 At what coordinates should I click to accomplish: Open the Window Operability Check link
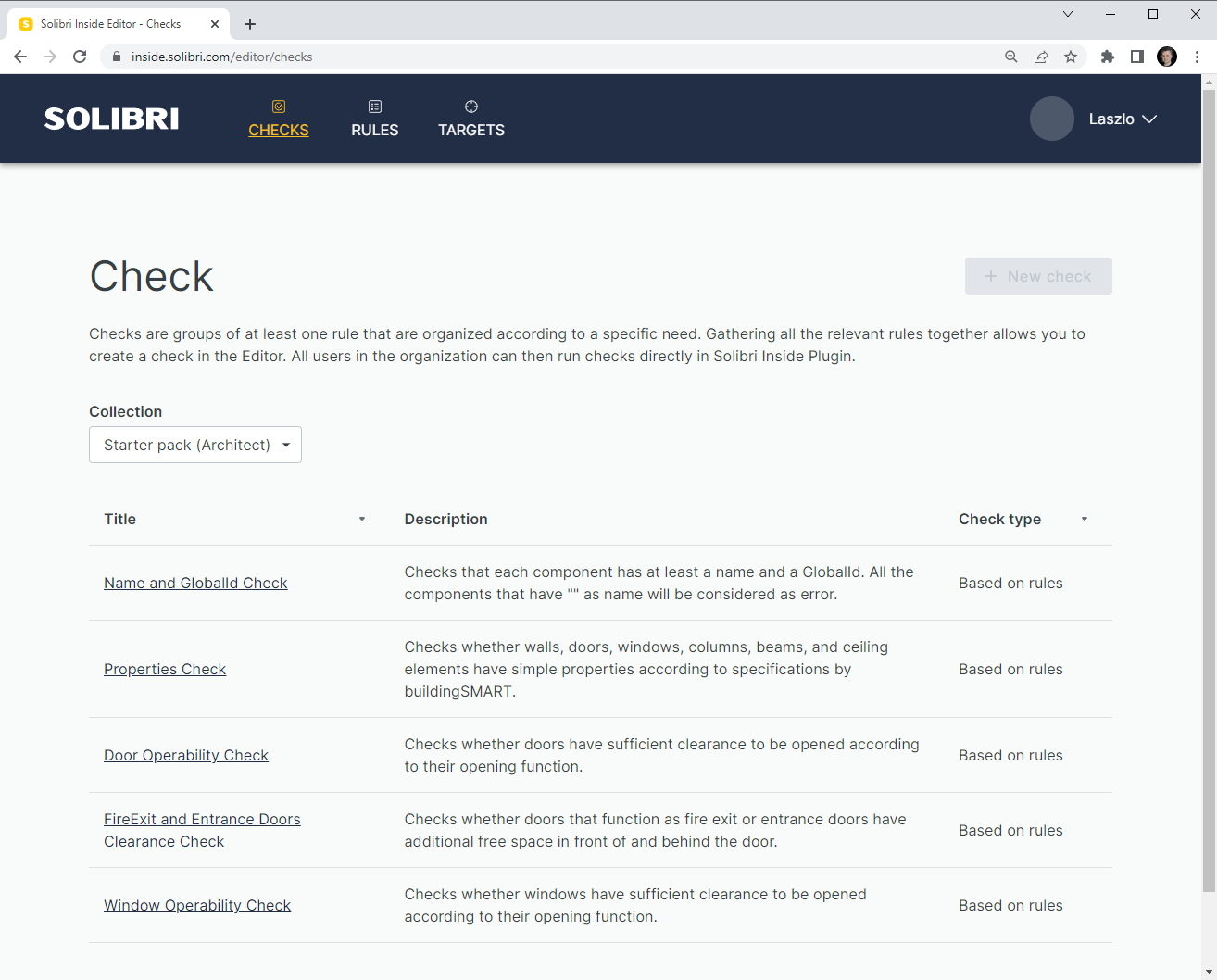(197, 905)
